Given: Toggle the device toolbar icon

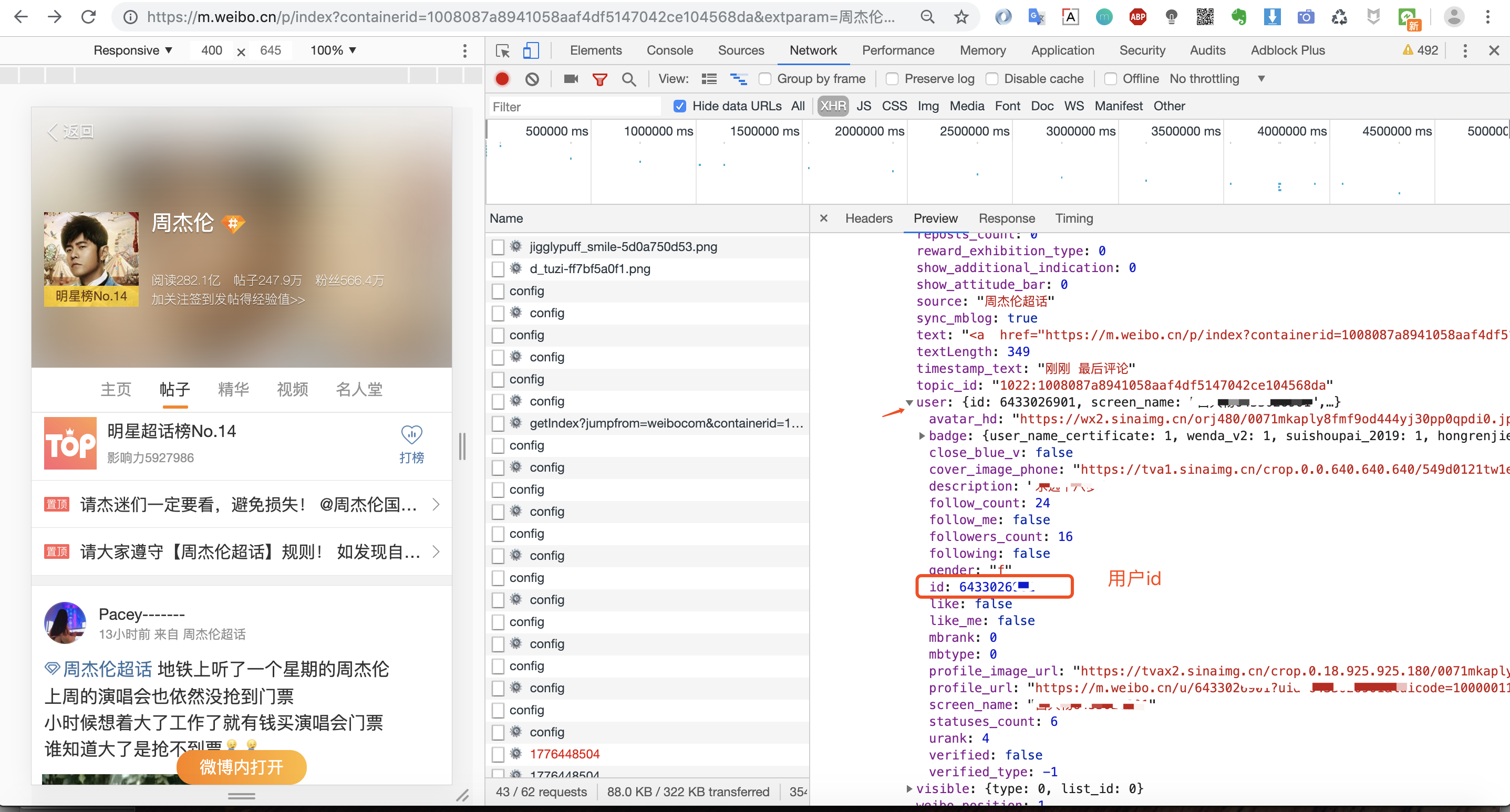Looking at the screenshot, I should (x=531, y=51).
